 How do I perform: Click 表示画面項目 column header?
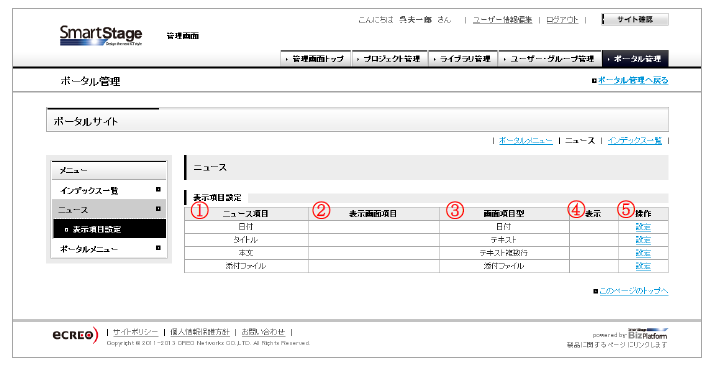[x=373, y=214]
